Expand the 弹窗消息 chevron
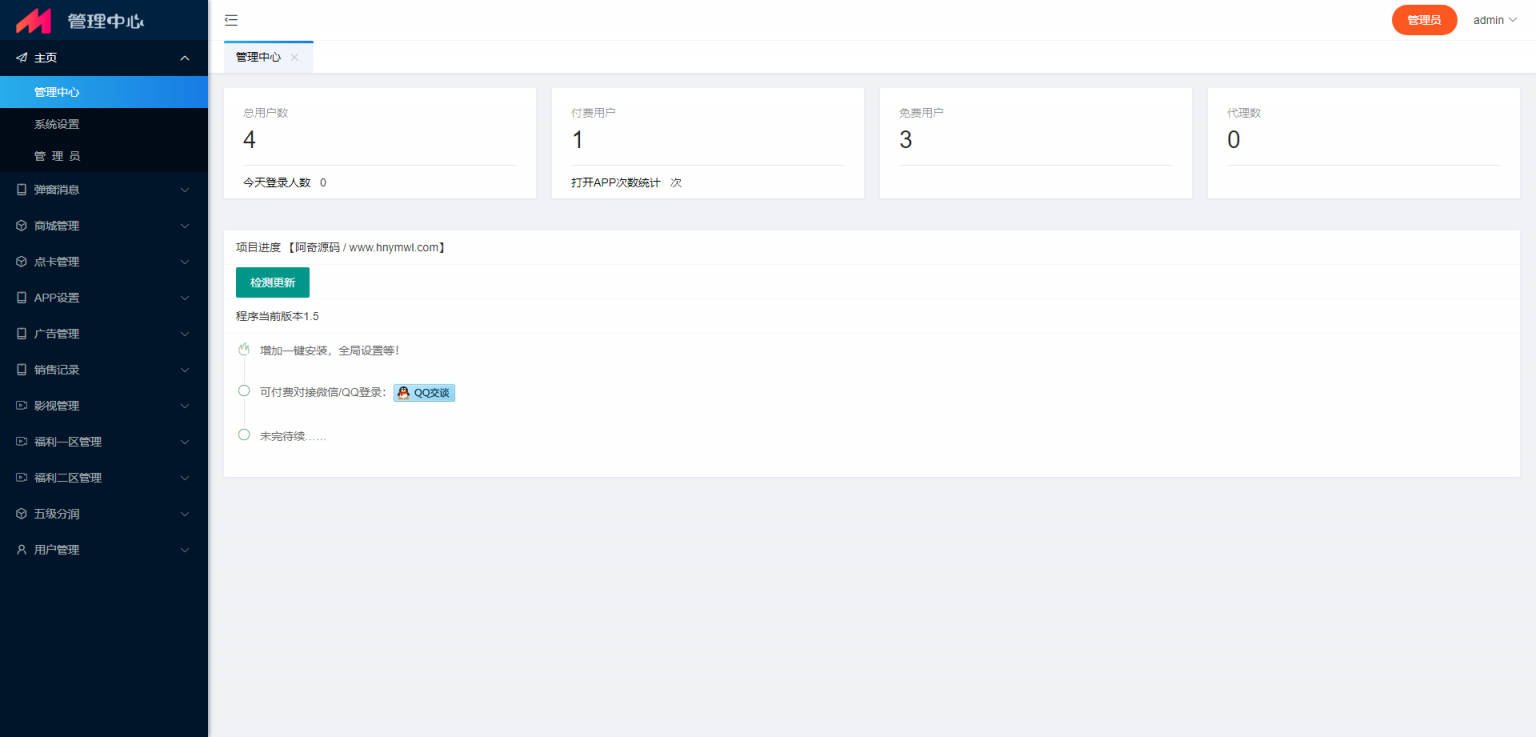Image resolution: width=1536 pixels, height=737 pixels. click(185, 190)
